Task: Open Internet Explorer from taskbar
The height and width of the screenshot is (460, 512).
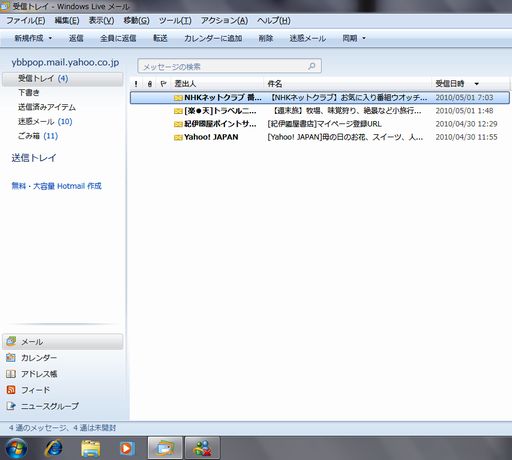Action: tap(53, 448)
